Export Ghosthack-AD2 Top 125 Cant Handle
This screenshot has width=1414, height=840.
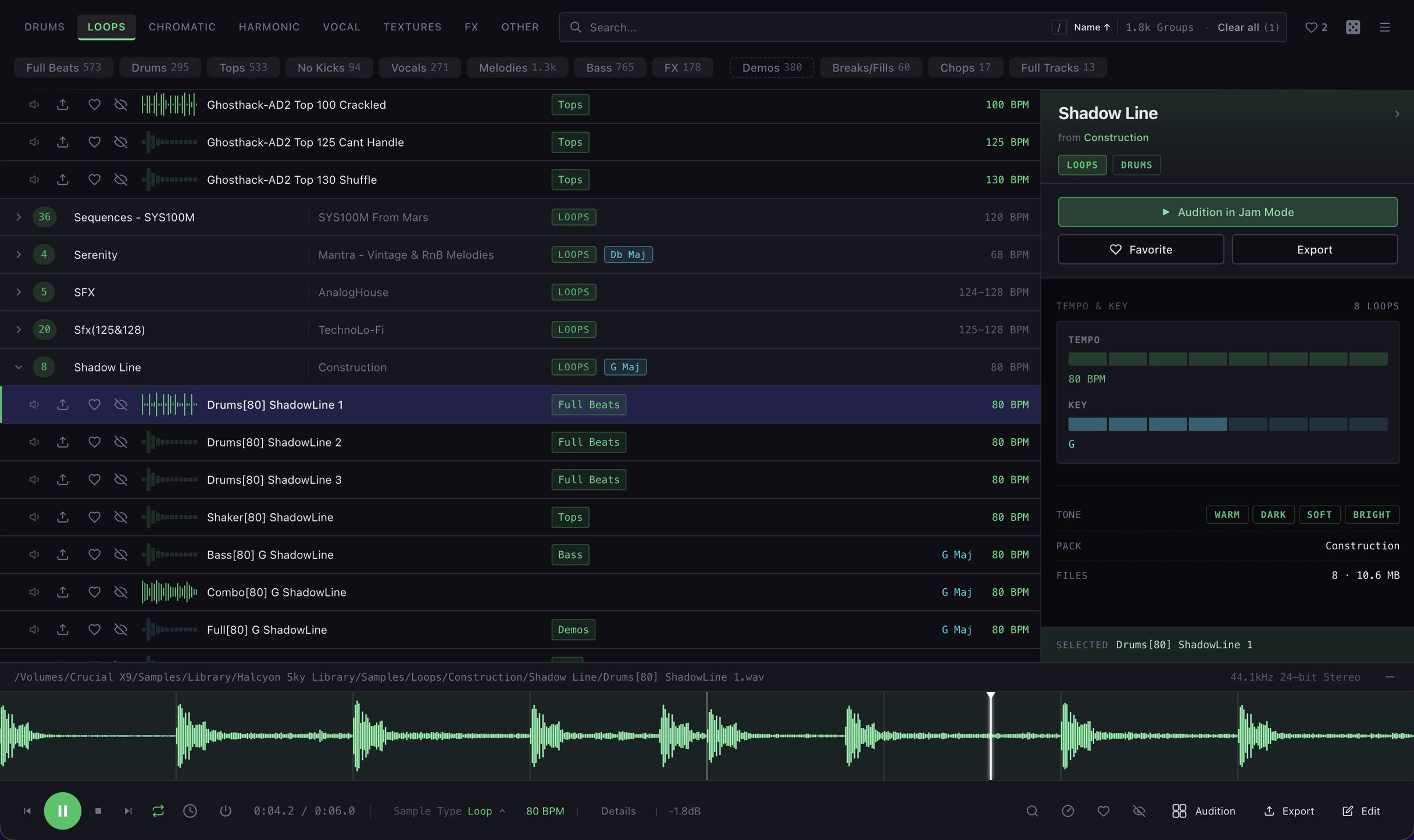(63, 142)
